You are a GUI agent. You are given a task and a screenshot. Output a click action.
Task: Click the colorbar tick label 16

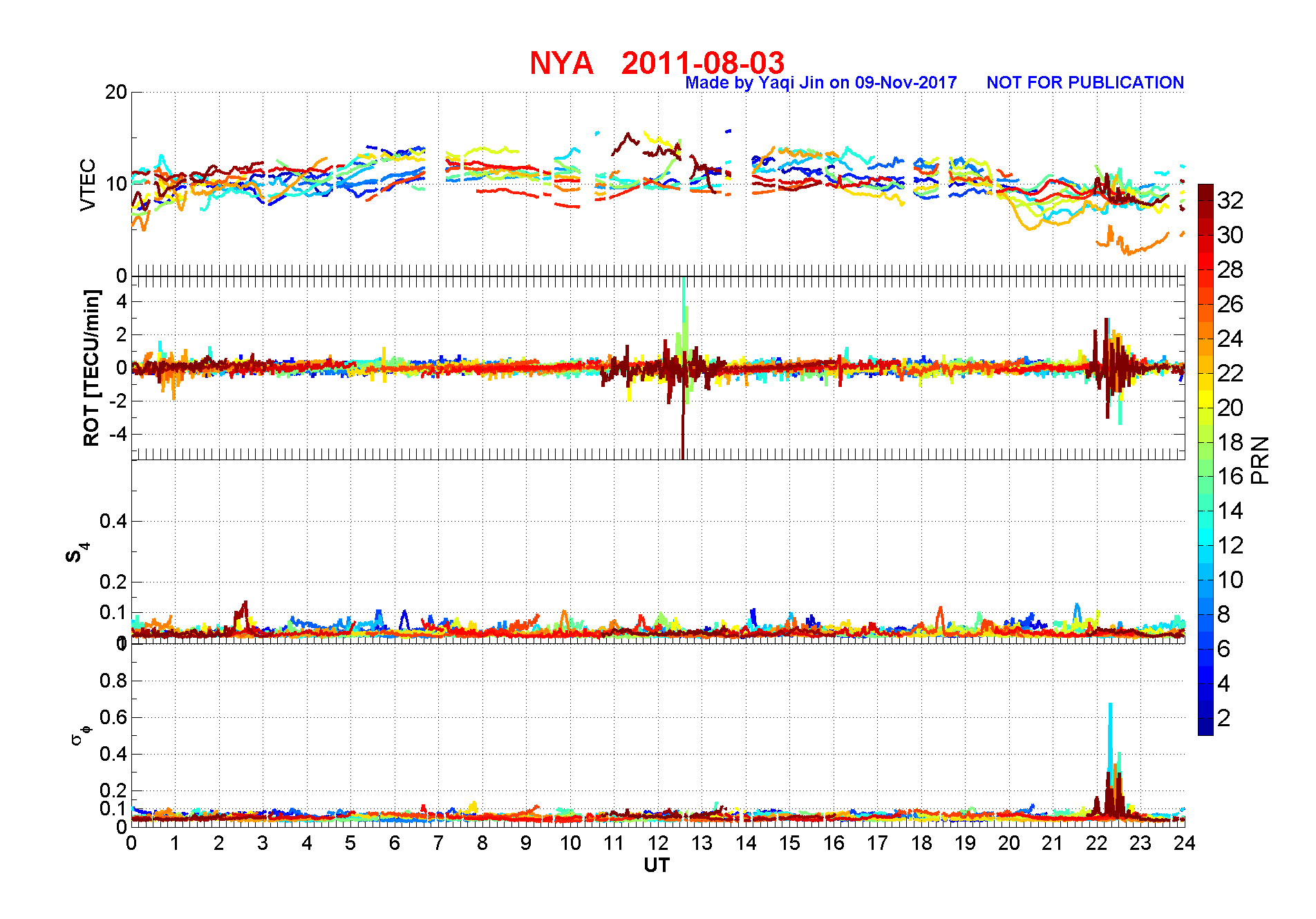[x=1230, y=476]
